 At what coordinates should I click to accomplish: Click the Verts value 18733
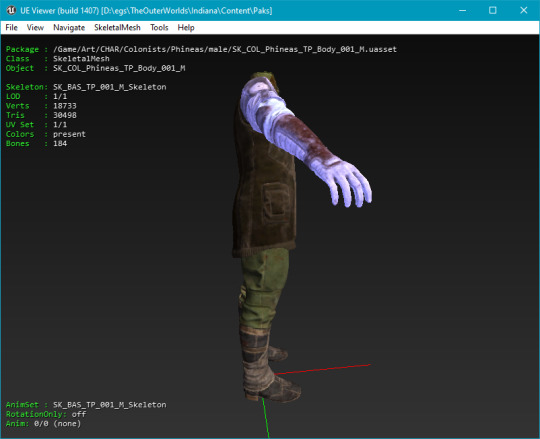click(x=65, y=106)
